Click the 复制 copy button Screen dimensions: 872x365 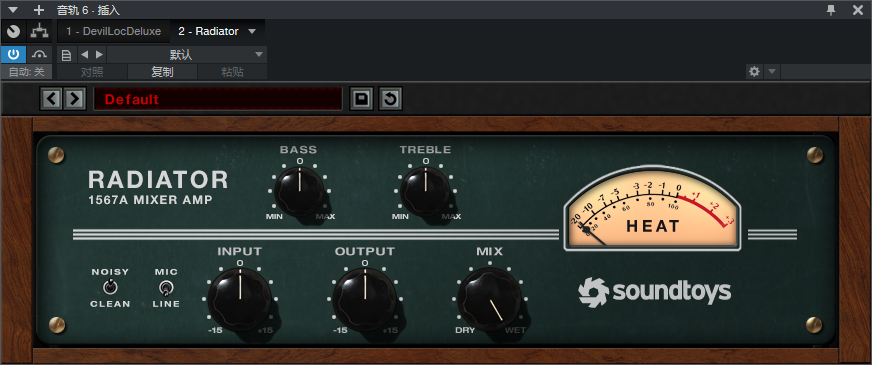162,72
